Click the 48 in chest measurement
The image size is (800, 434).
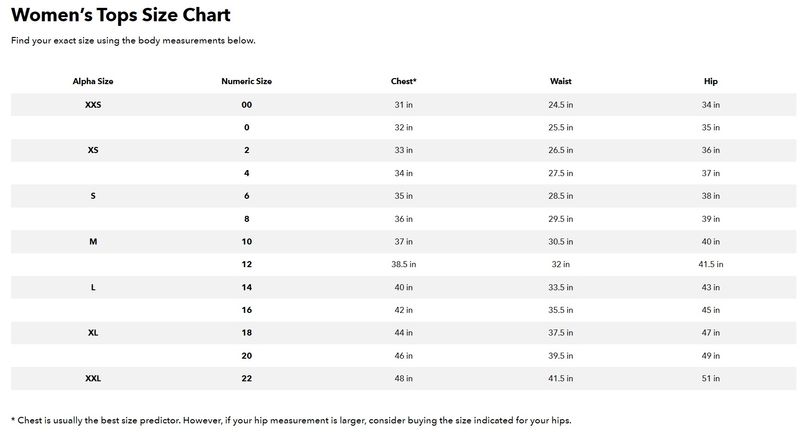403,378
